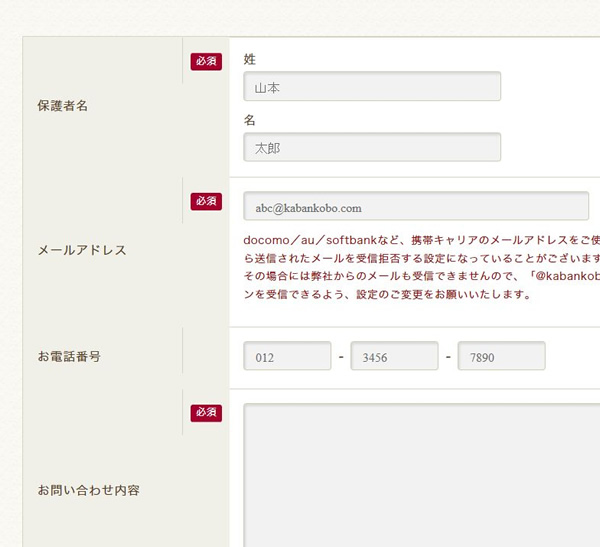Click the 必須 badge beside お問い合わせ内容
Viewport: 600px width, 547px height.
click(206, 412)
